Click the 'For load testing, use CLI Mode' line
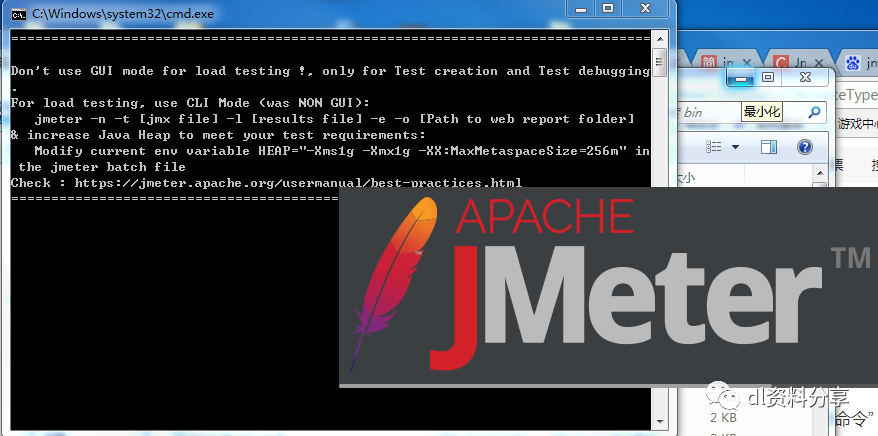Viewport: 878px width, 436px height. 190,103
